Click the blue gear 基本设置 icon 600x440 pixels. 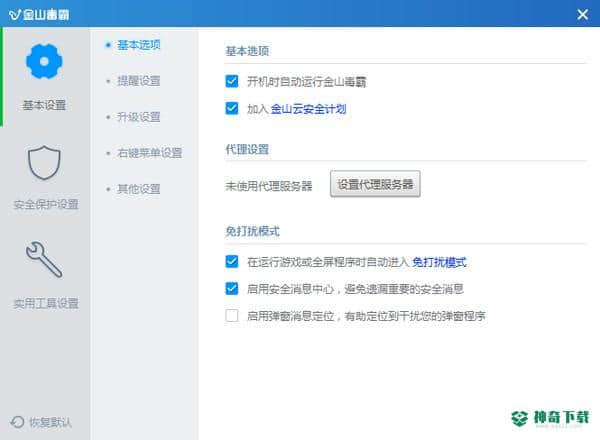click(x=44, y=61)
